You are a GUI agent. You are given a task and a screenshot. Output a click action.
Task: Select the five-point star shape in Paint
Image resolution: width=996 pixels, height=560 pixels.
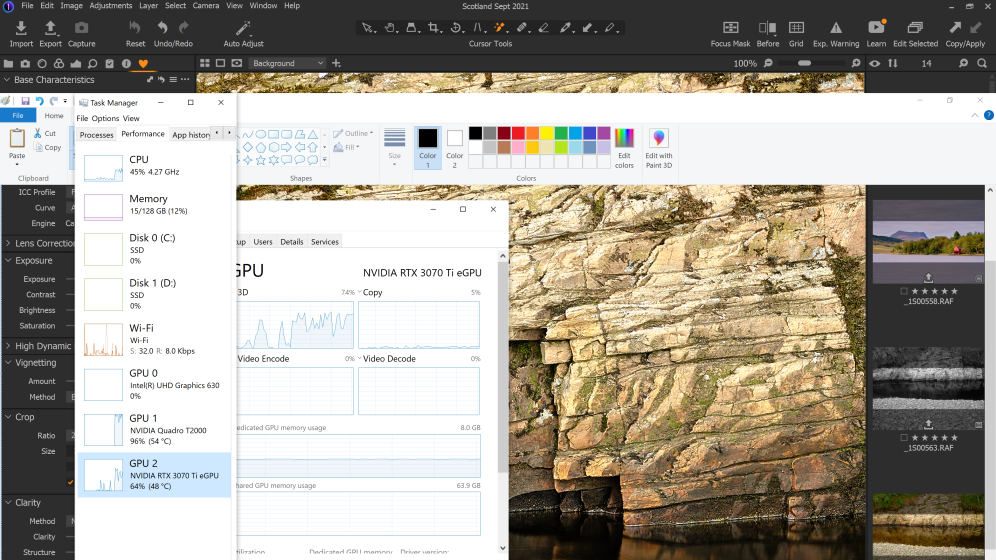pos(260,160)
